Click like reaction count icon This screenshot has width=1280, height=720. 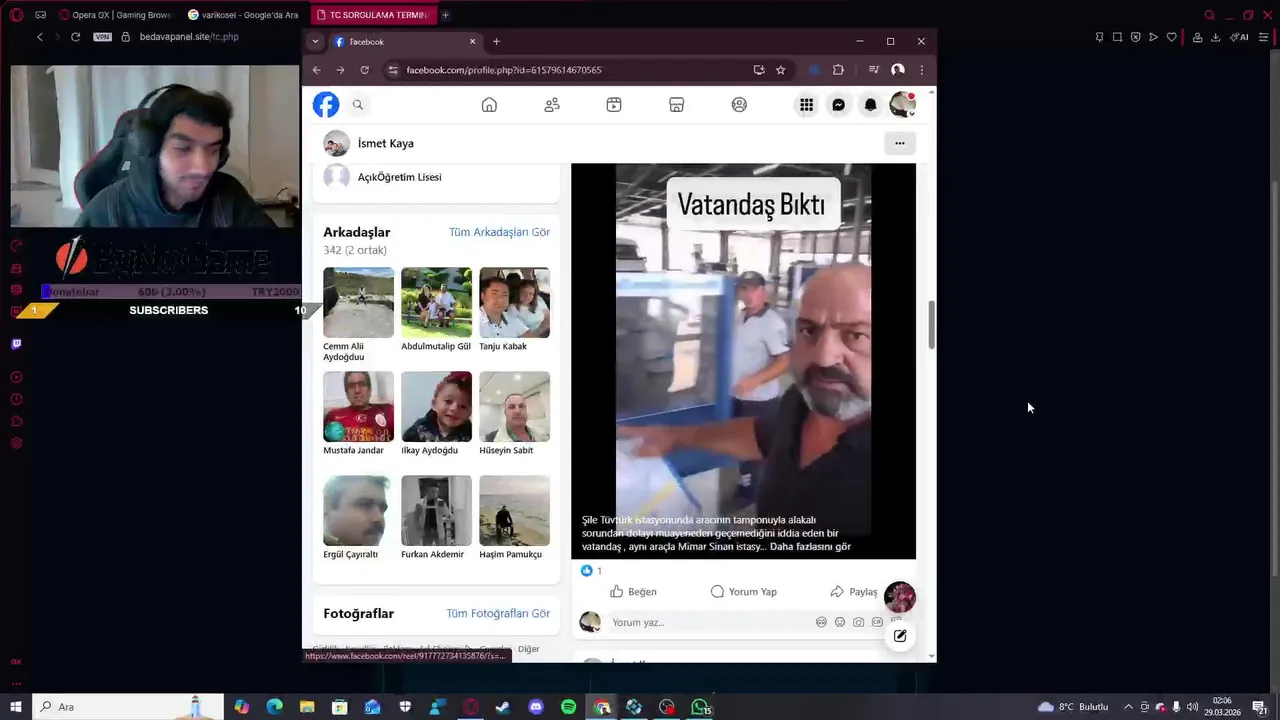tap(587, 570)
